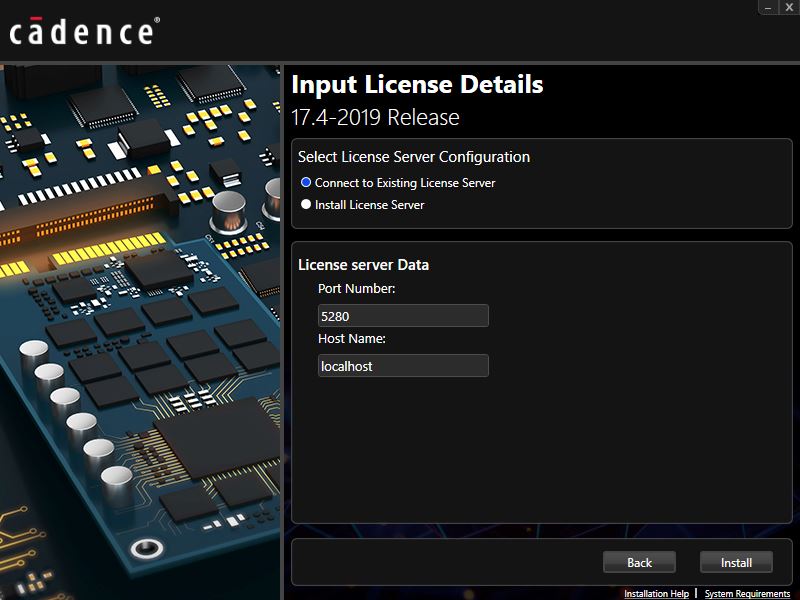Click the 17.4-2019 Release text
800x600 pixels.
coord(376,117)
